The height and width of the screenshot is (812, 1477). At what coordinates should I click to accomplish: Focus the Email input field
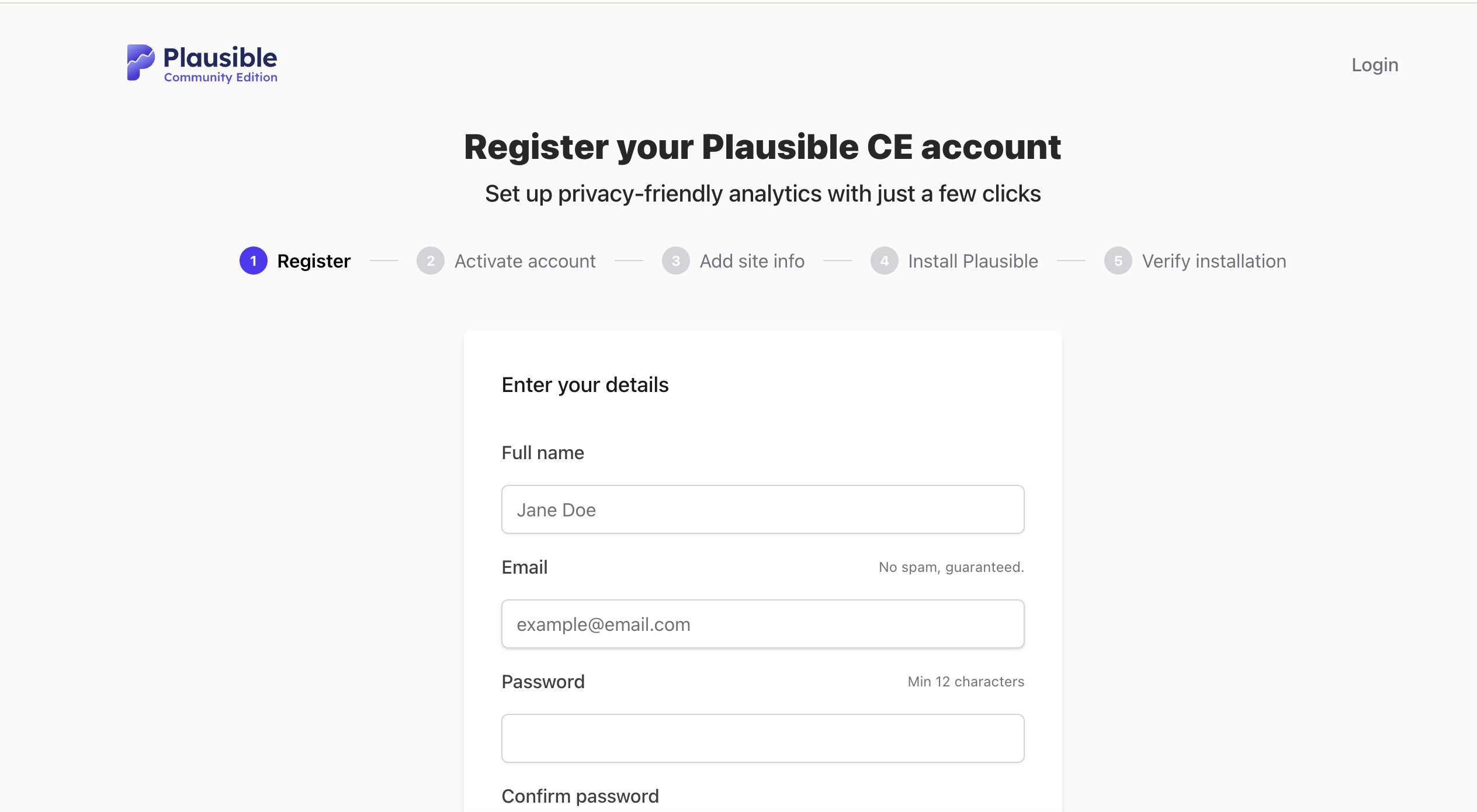762,624
